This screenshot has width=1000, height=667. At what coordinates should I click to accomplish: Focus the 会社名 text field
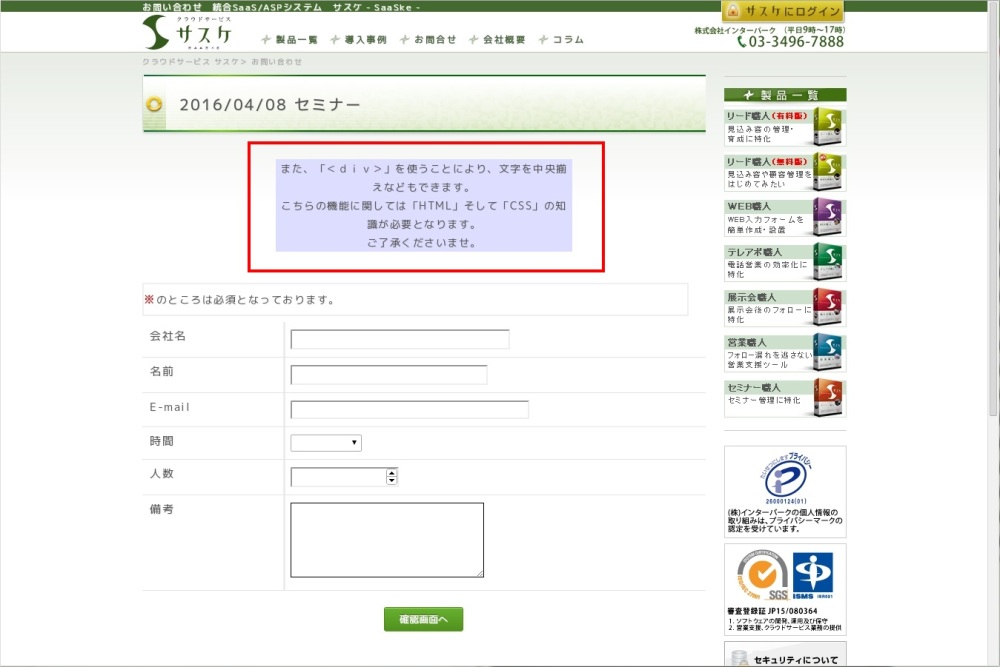coord(399,339)
